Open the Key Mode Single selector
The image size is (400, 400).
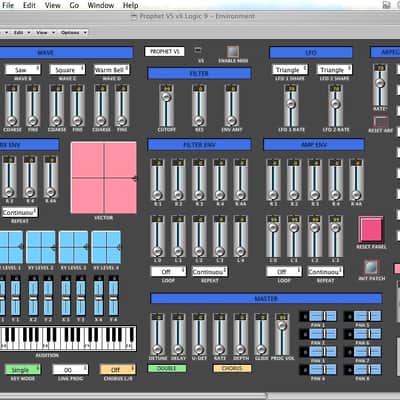(x=22, y=369)
